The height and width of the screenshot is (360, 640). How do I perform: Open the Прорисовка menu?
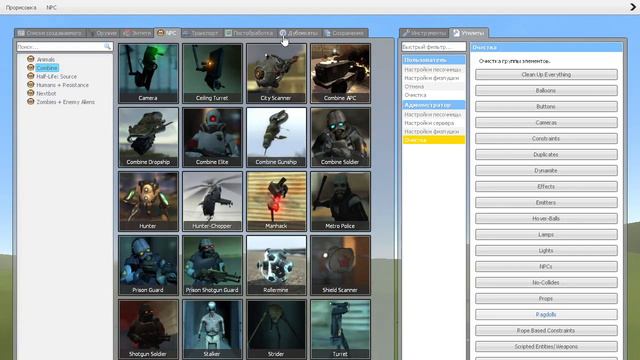pos(21,7)
